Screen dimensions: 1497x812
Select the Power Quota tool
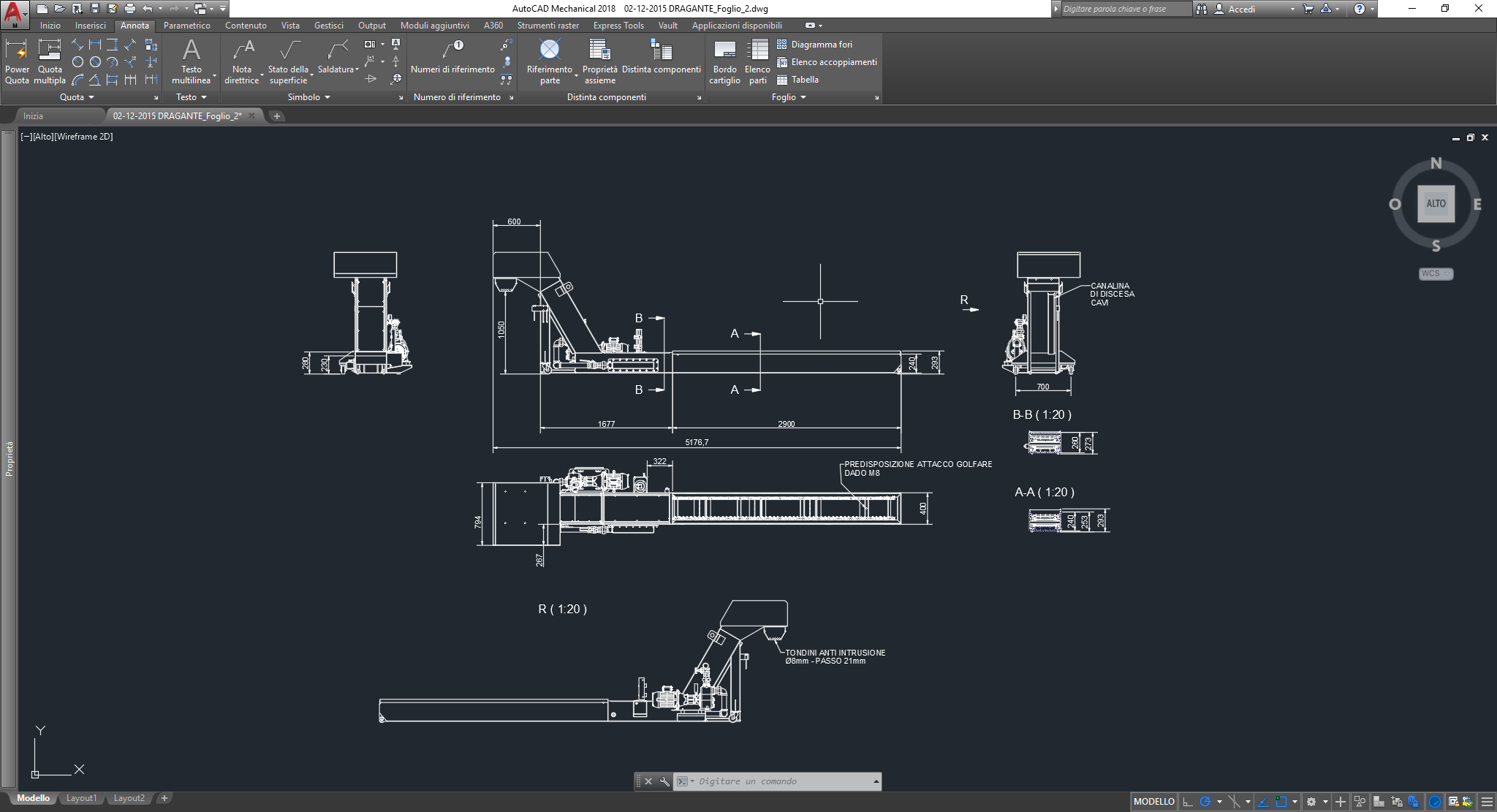[16, 60]
